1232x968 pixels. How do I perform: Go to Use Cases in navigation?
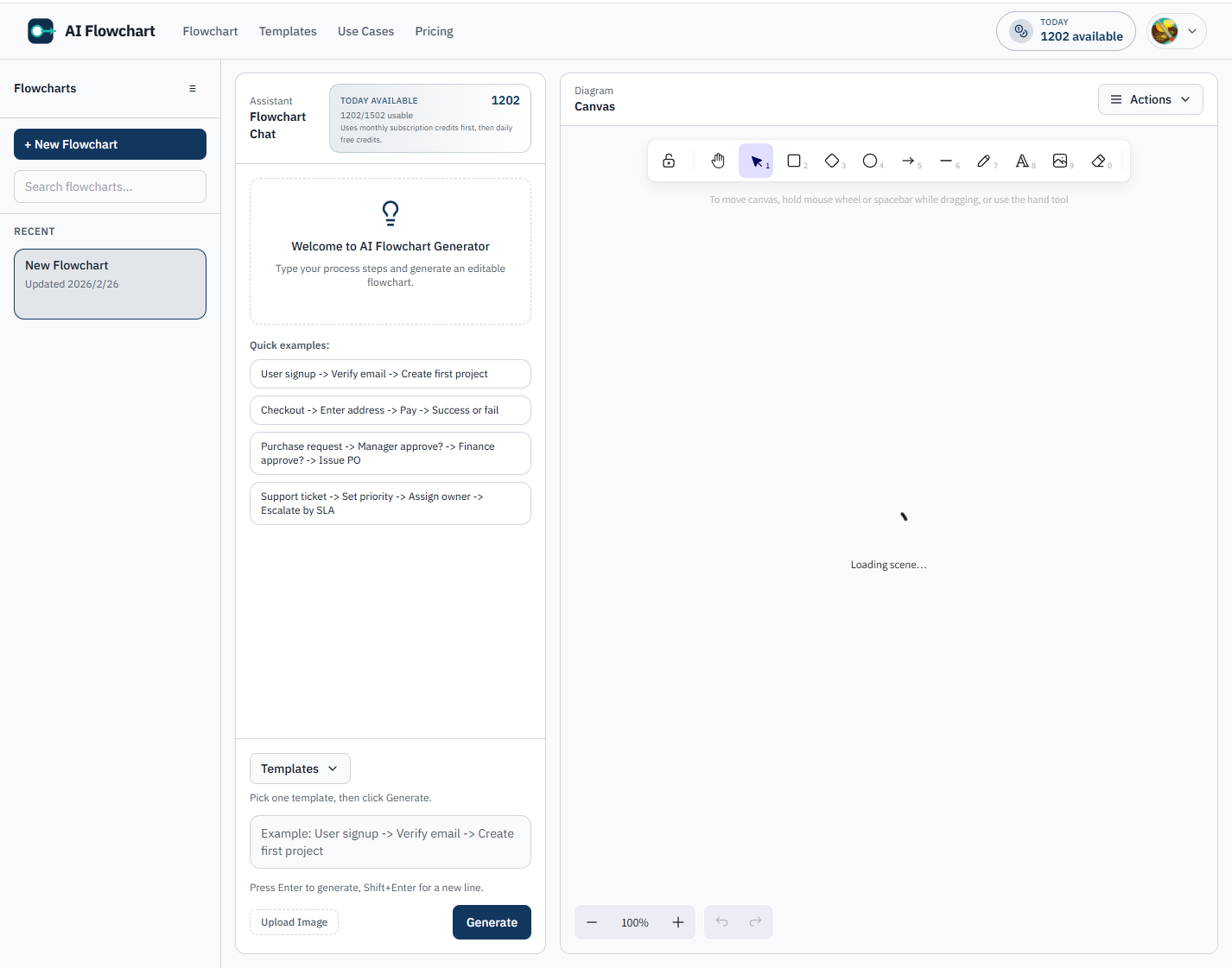pos(365,31)
